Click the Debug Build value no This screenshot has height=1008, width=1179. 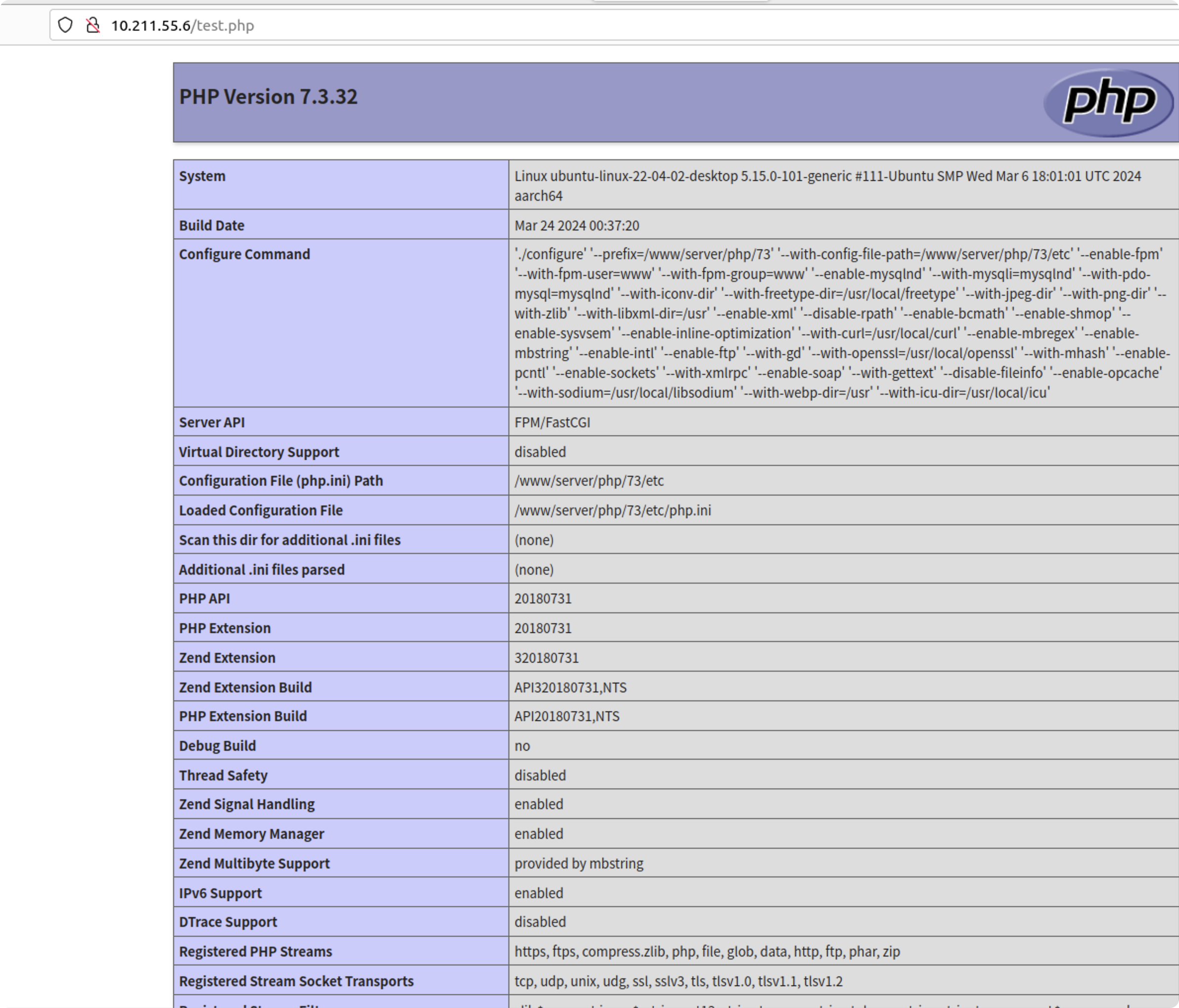(x=522, y=745)
